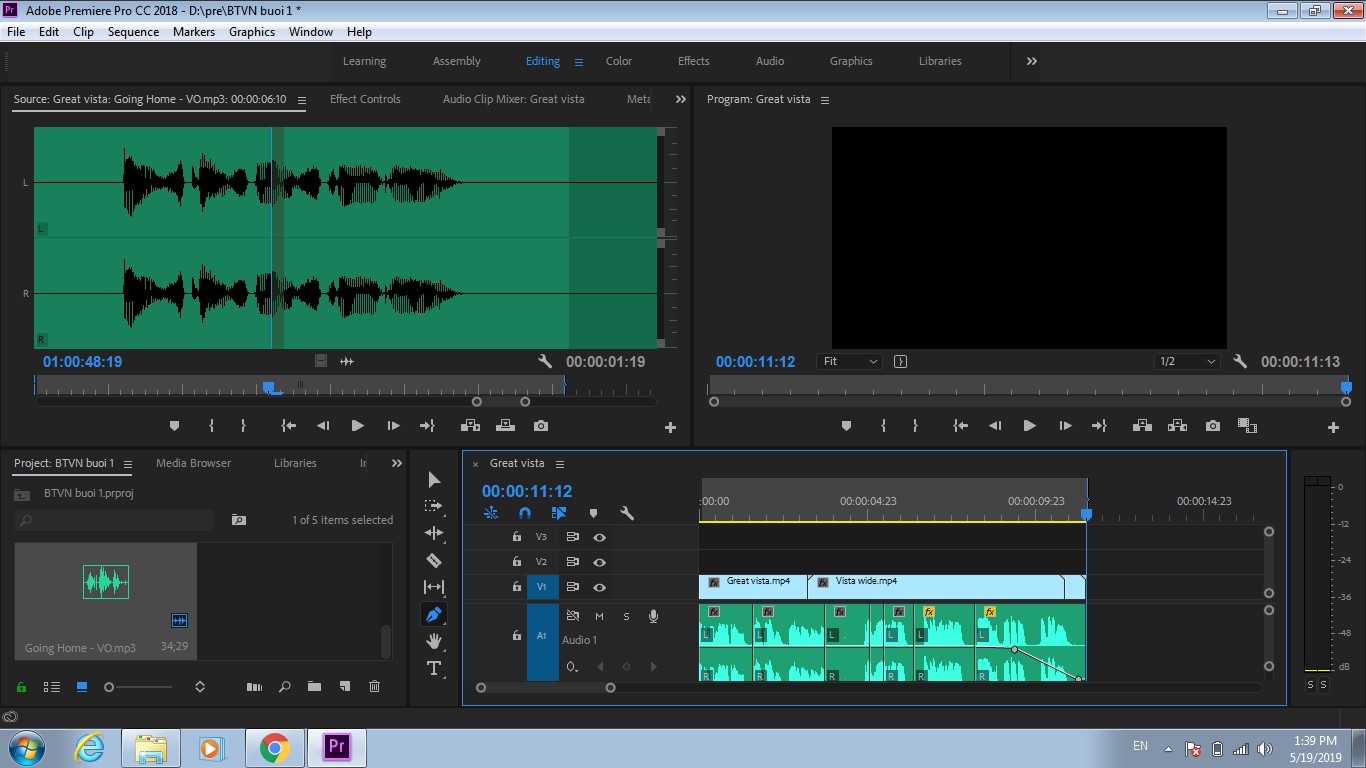Select the Razor tool
The width and height of the screenshot is (1366, 768).
click(x=434, y=560)
